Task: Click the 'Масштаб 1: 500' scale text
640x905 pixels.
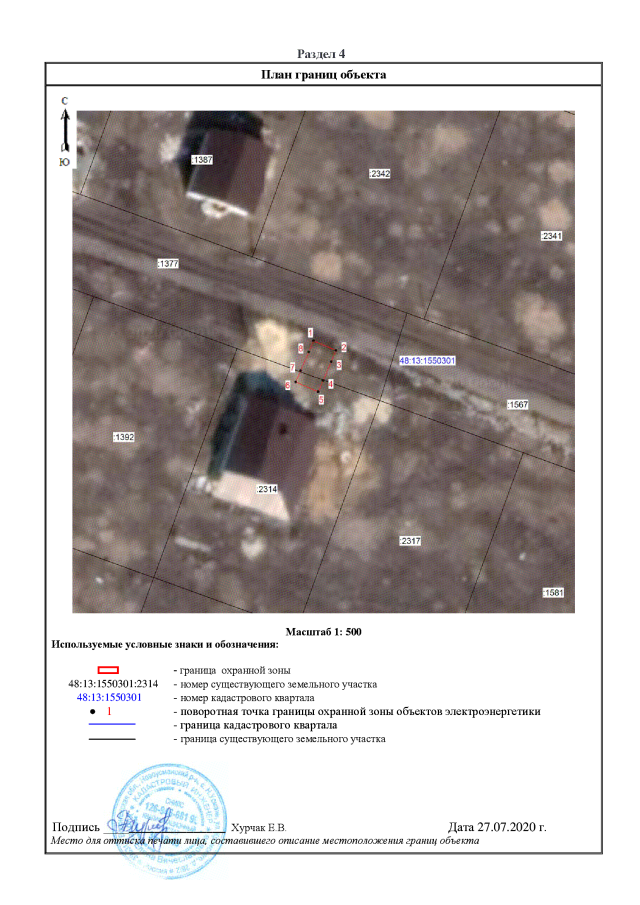Action: (x=323, y=633)
